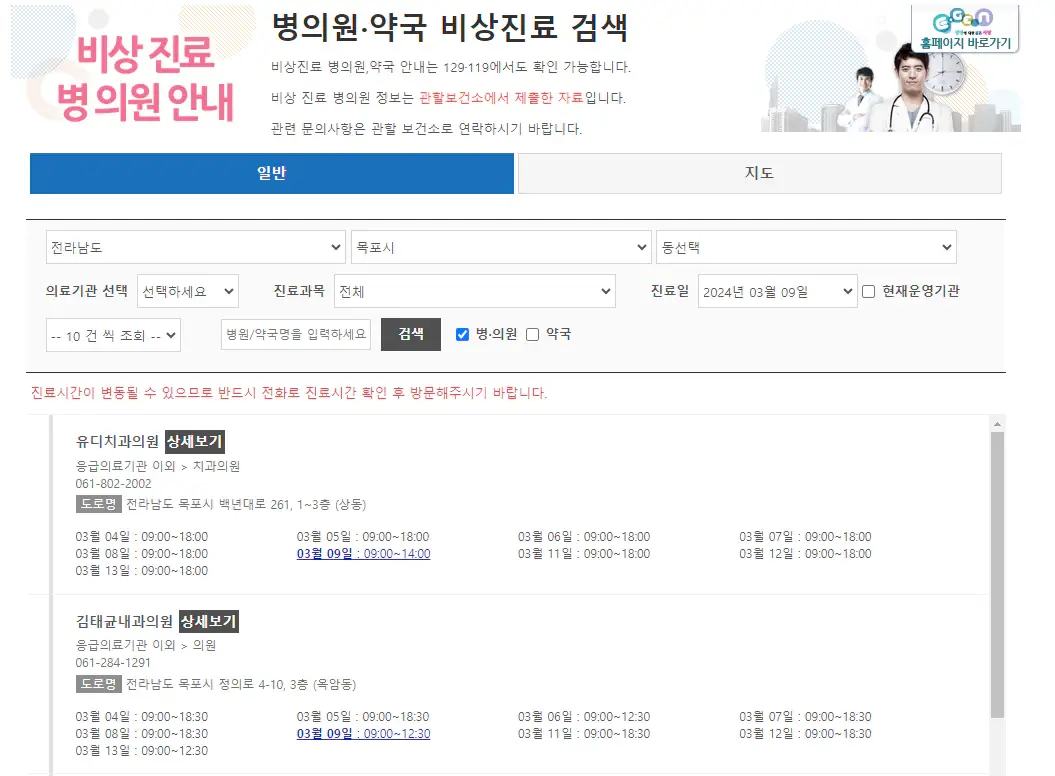This screenshot has width=1055, height=776.
Task: Select the 일반 (general) tab
Action: pyautogui.click(x=271, y=174)
